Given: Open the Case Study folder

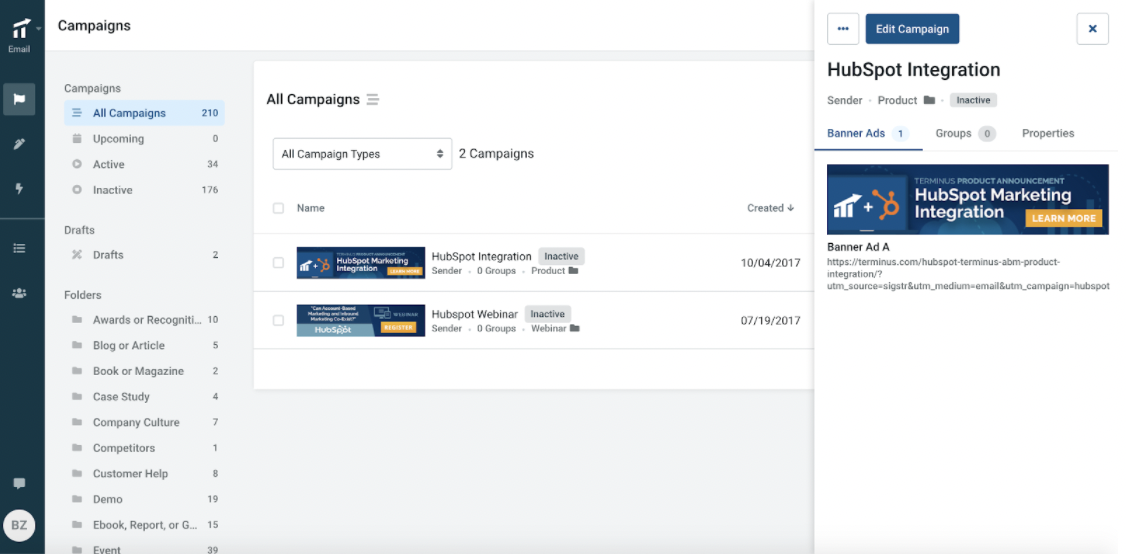Looking at the screenshot, I should pos(144,397).
